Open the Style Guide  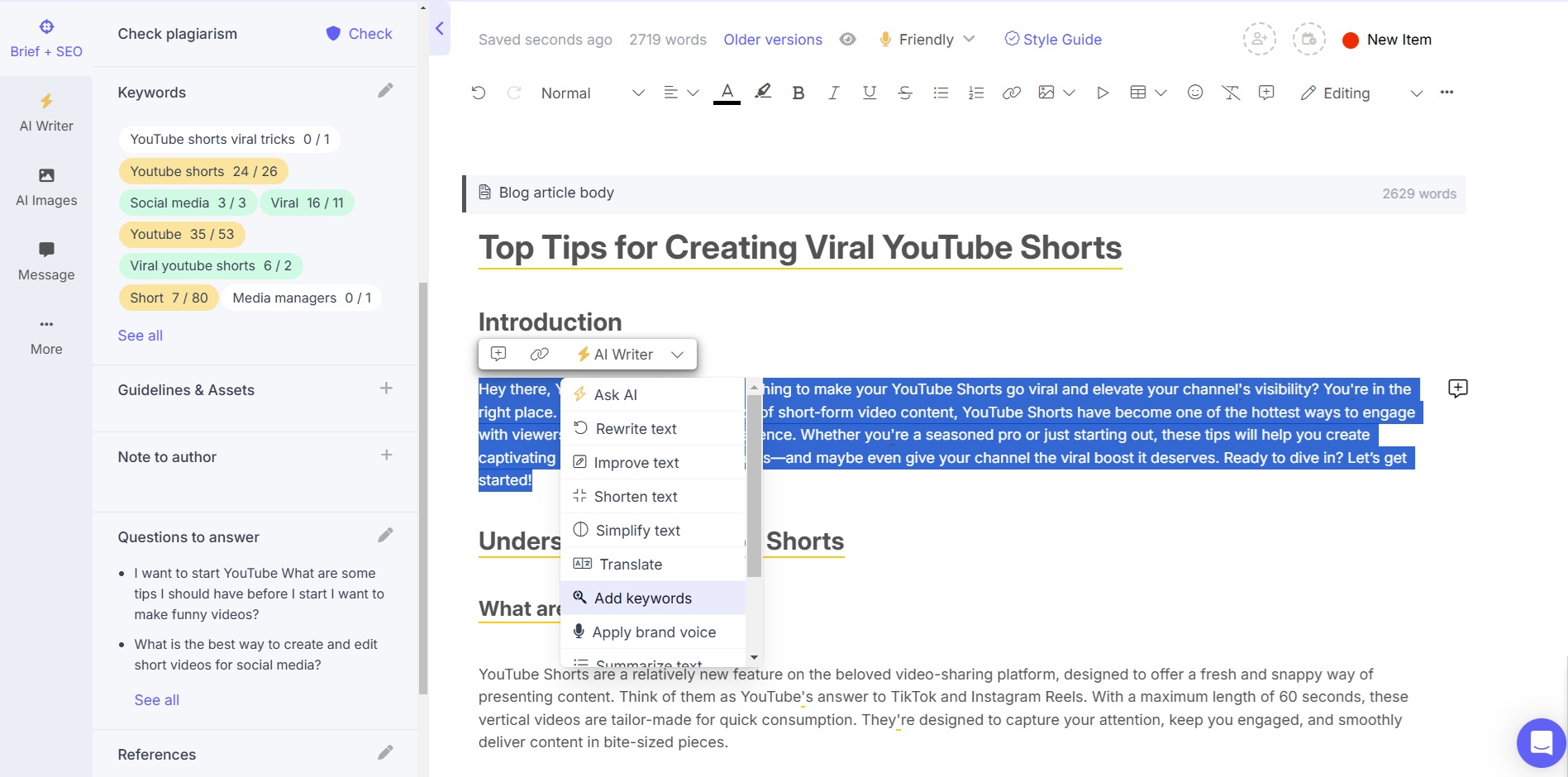click(x=1053, y=39)
